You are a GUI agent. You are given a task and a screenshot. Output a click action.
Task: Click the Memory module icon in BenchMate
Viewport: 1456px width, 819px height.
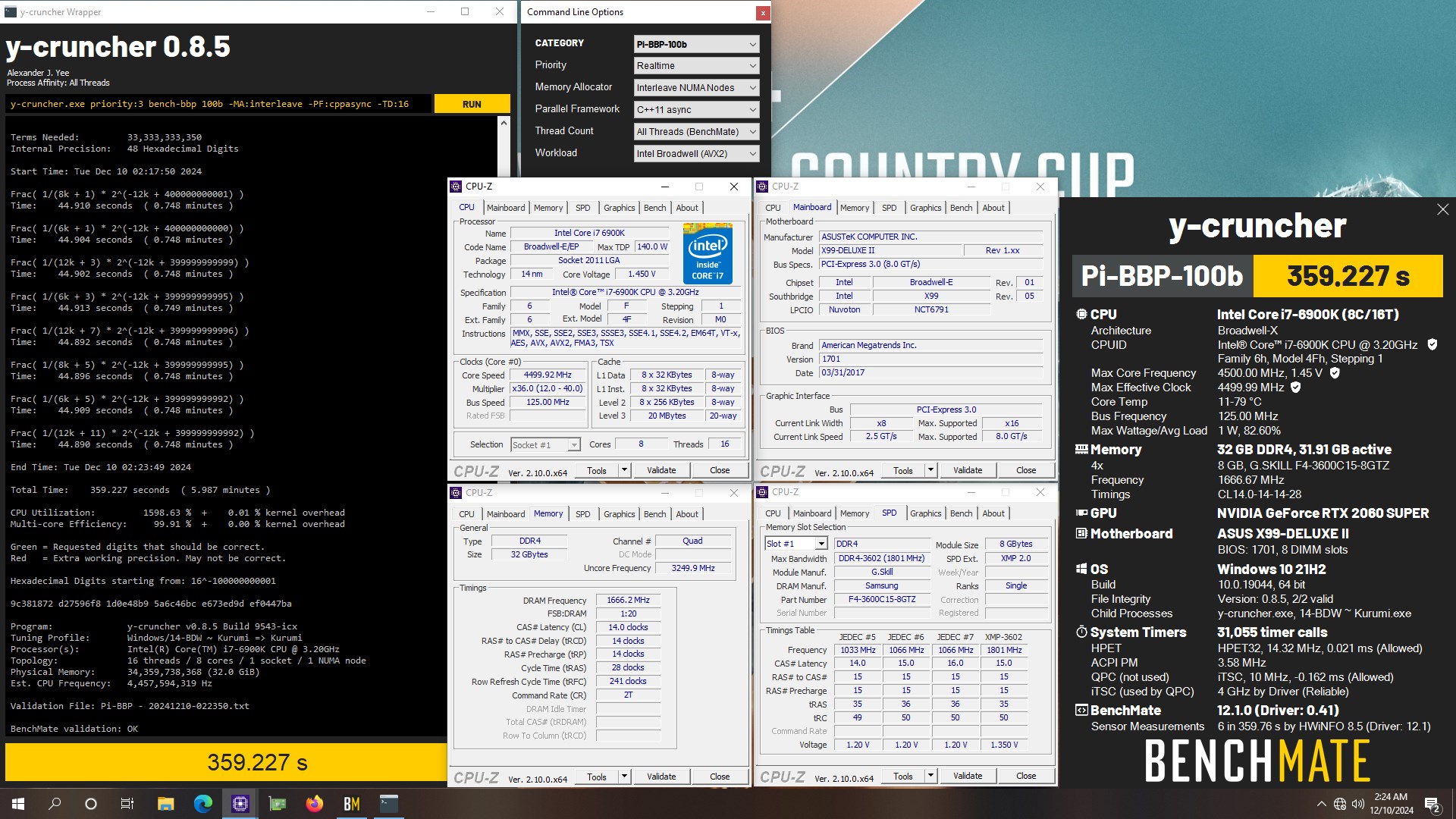coord(1081,449)
